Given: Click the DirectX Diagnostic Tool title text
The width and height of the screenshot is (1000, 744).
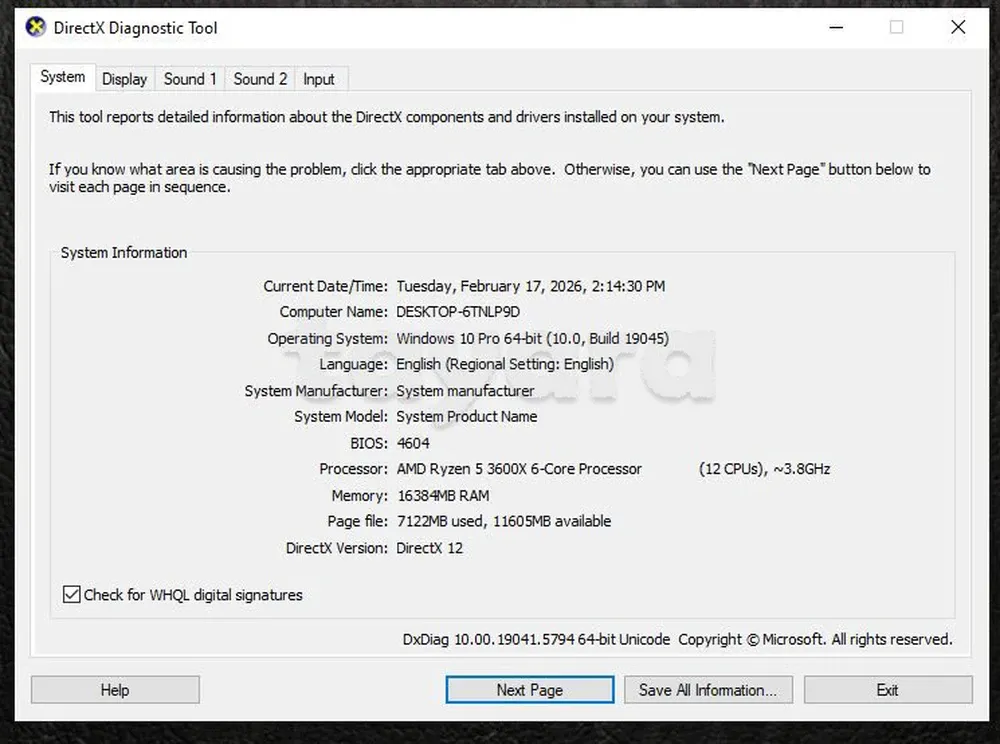Looking at the screenshot, I should 136,28.
